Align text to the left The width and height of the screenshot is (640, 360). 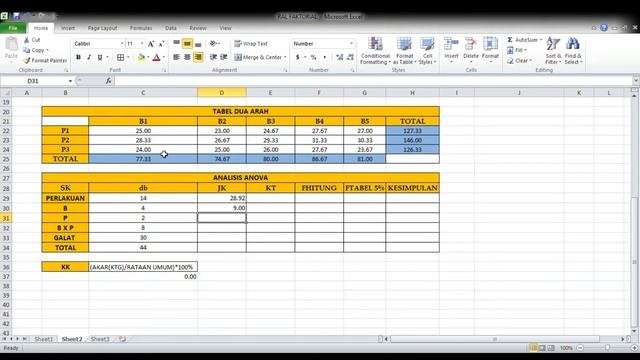point(176,58)
